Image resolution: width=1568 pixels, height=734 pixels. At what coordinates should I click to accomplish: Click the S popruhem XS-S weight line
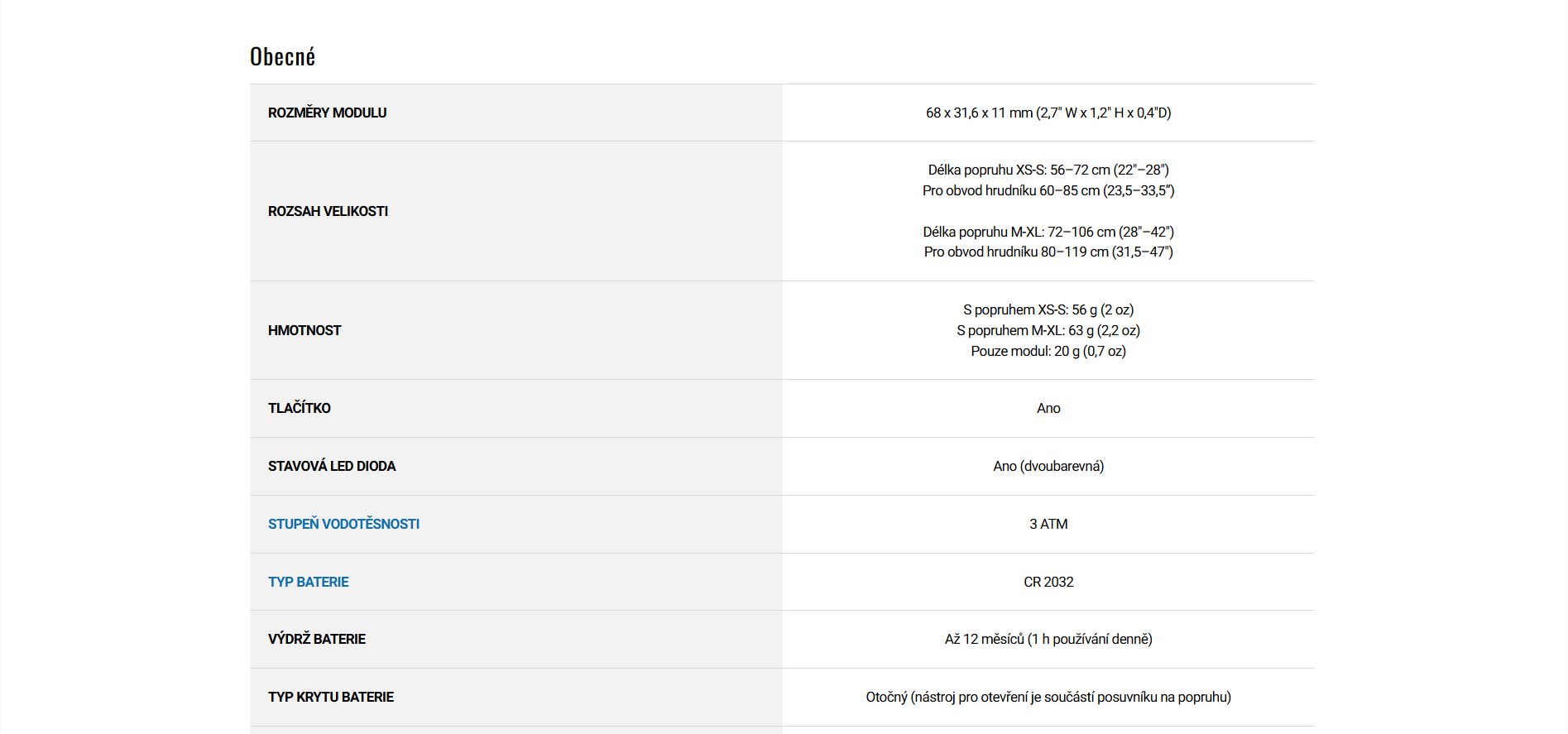(1048, 309)
